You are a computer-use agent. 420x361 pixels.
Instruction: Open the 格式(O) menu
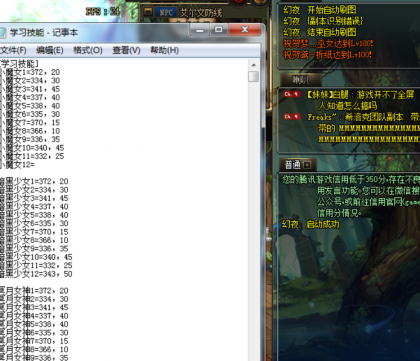click(88, 50)
